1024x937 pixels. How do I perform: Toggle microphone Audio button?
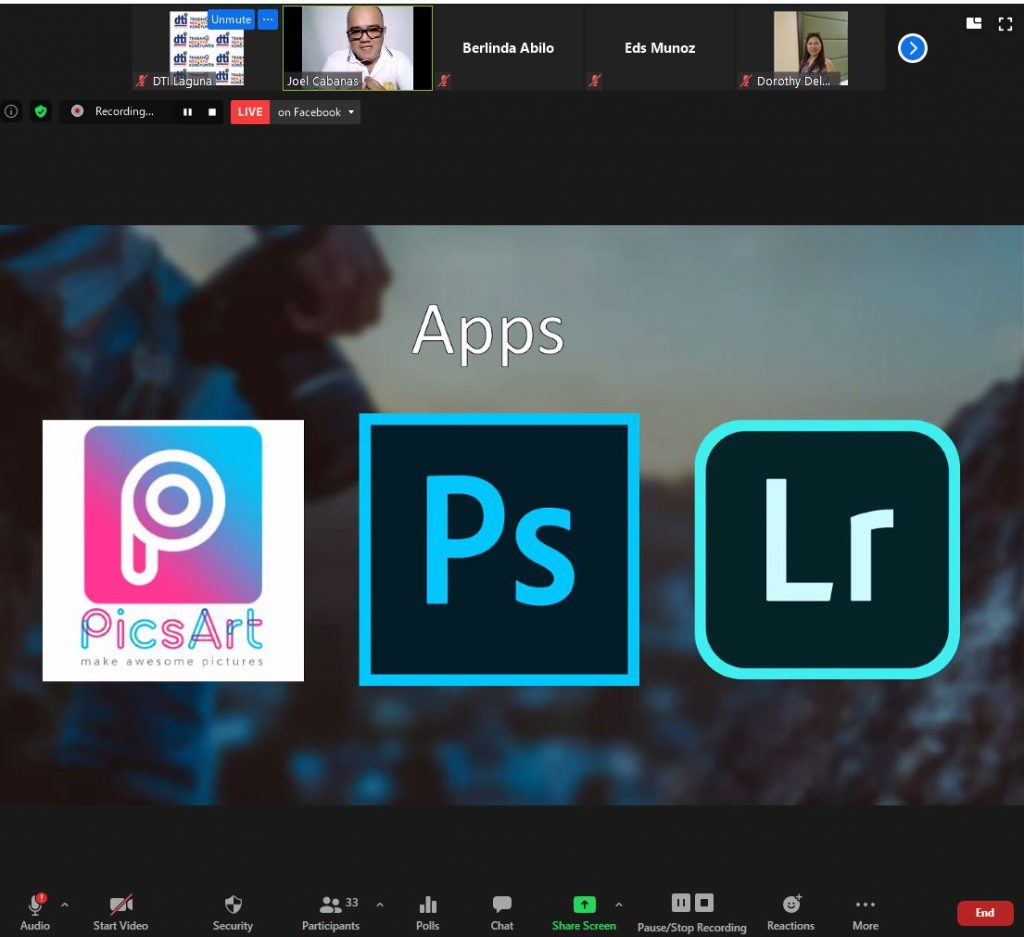[35, 905]
